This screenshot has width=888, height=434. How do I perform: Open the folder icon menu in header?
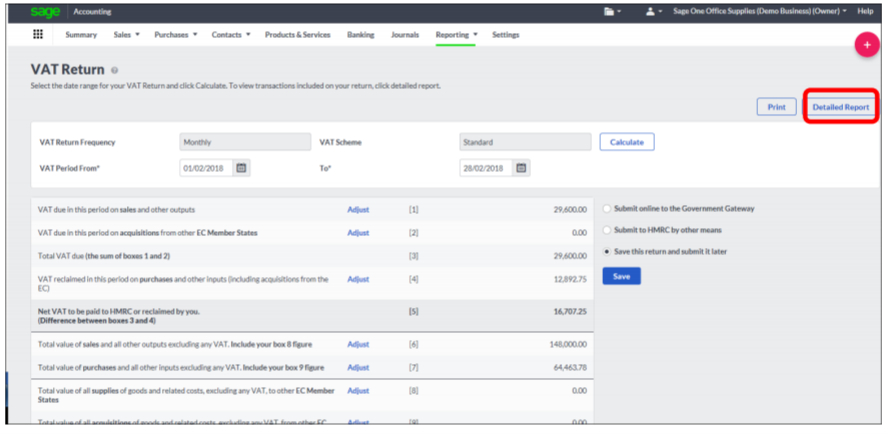[x=613, y=11]
